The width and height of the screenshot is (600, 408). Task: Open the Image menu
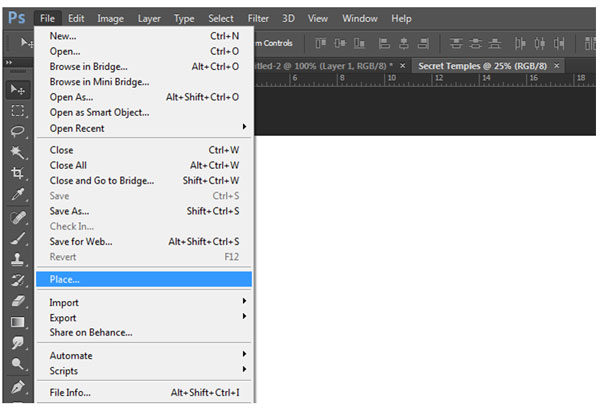(111, 18)
